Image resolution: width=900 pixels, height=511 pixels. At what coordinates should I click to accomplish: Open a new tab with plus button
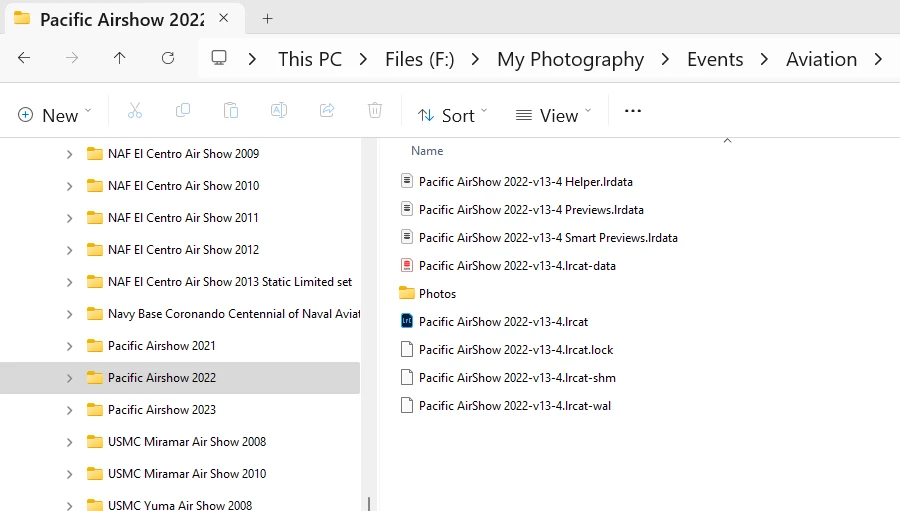267,19
